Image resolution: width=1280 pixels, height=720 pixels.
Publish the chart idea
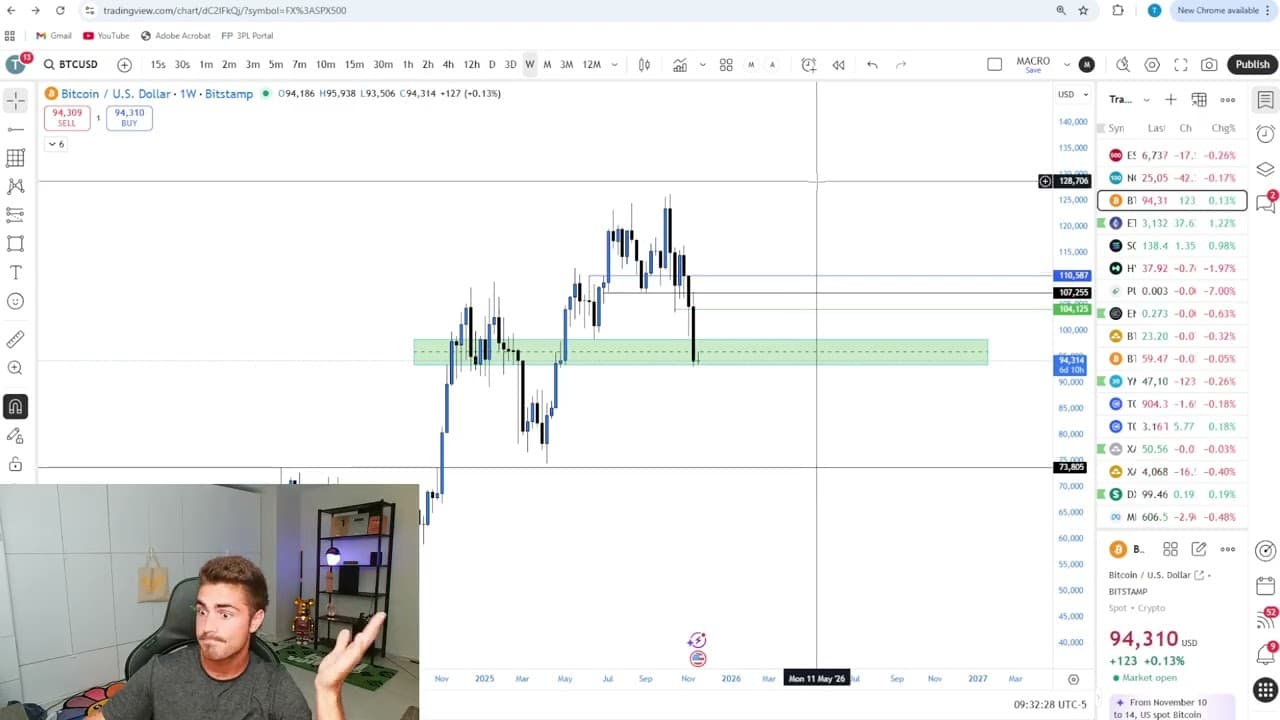[x=1252, y=65]
